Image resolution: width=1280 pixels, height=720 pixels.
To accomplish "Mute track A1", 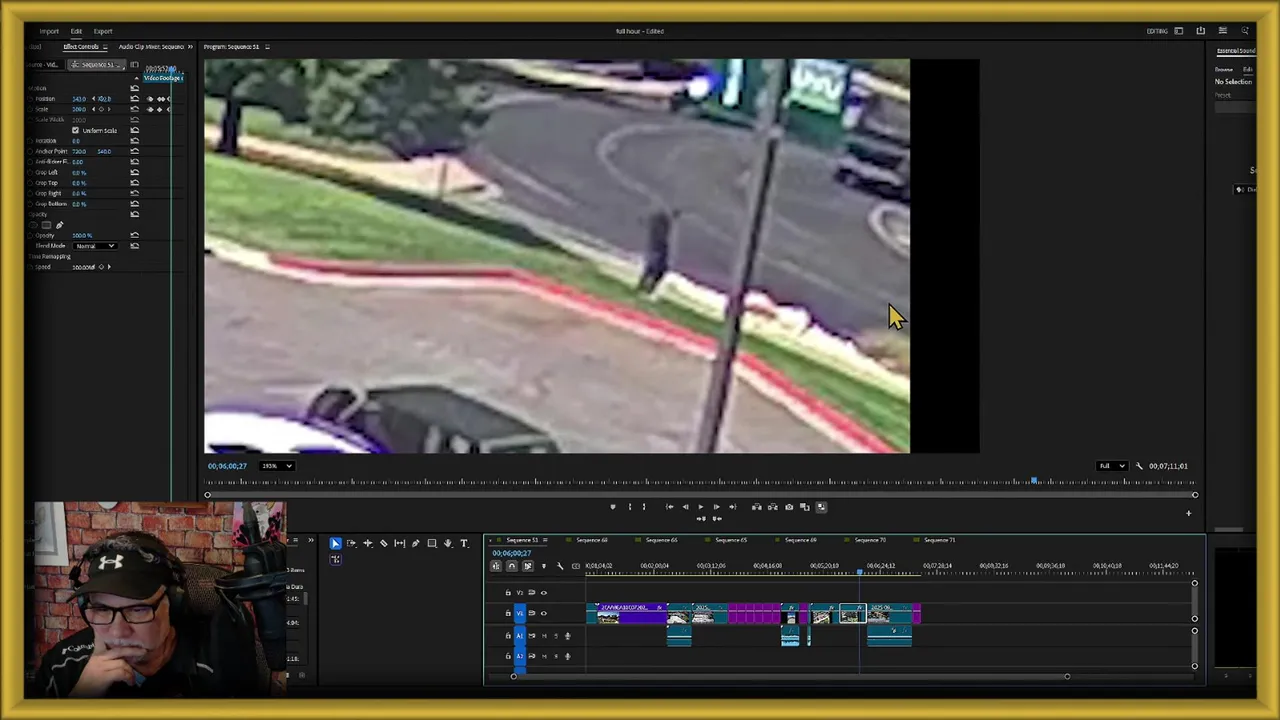I will click(x=544, y=636).
